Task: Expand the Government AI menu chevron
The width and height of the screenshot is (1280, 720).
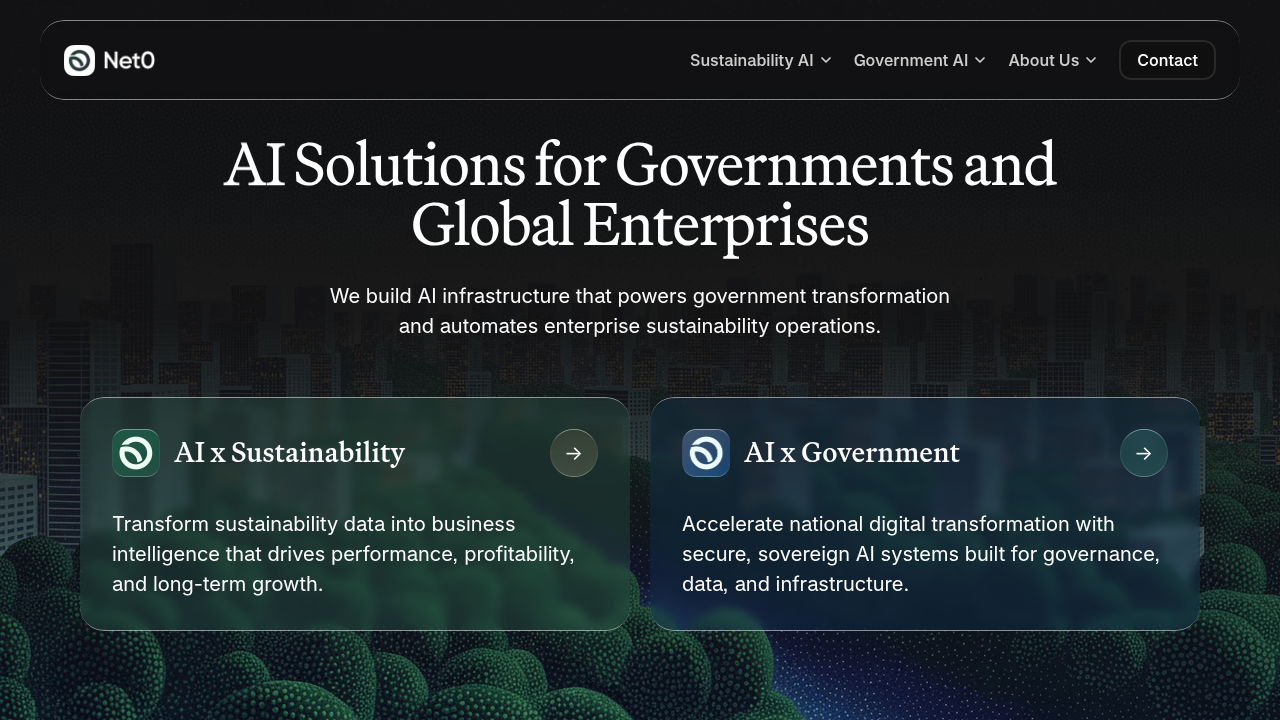Action: coord(980,60)
